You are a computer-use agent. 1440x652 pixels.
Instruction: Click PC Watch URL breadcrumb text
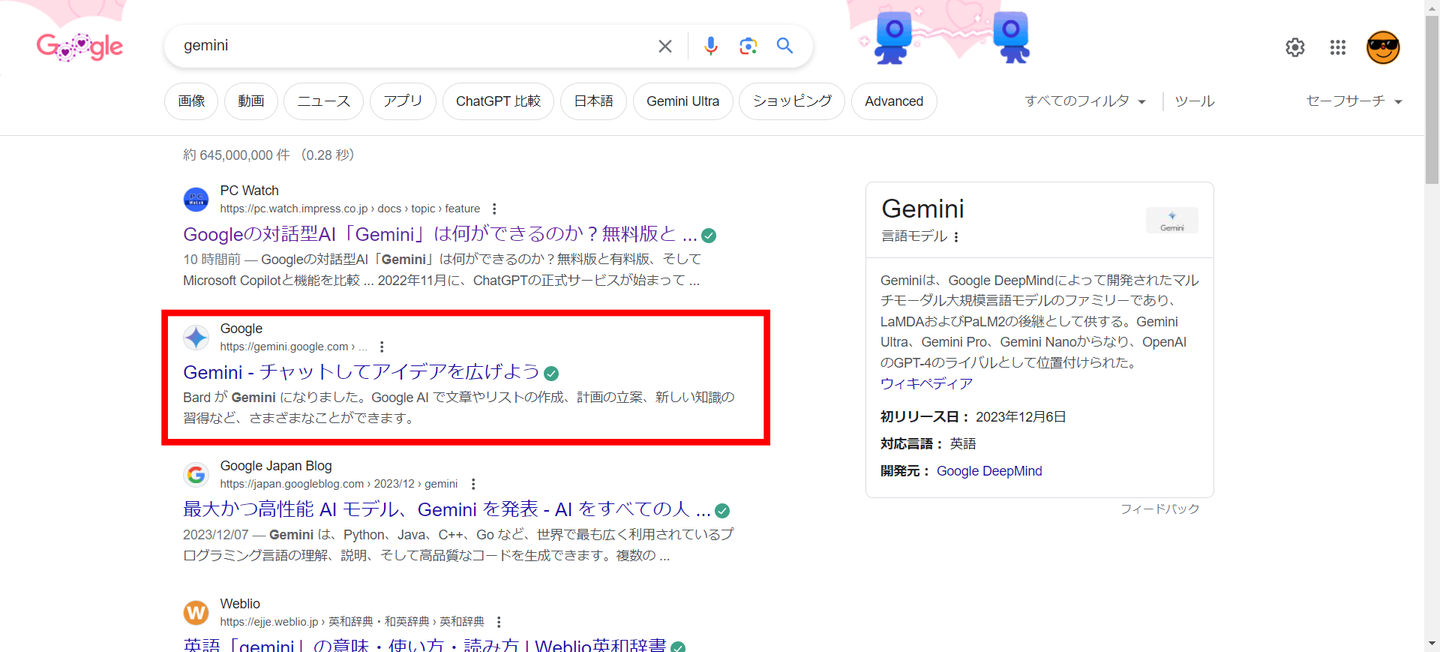tap(350, 209)
